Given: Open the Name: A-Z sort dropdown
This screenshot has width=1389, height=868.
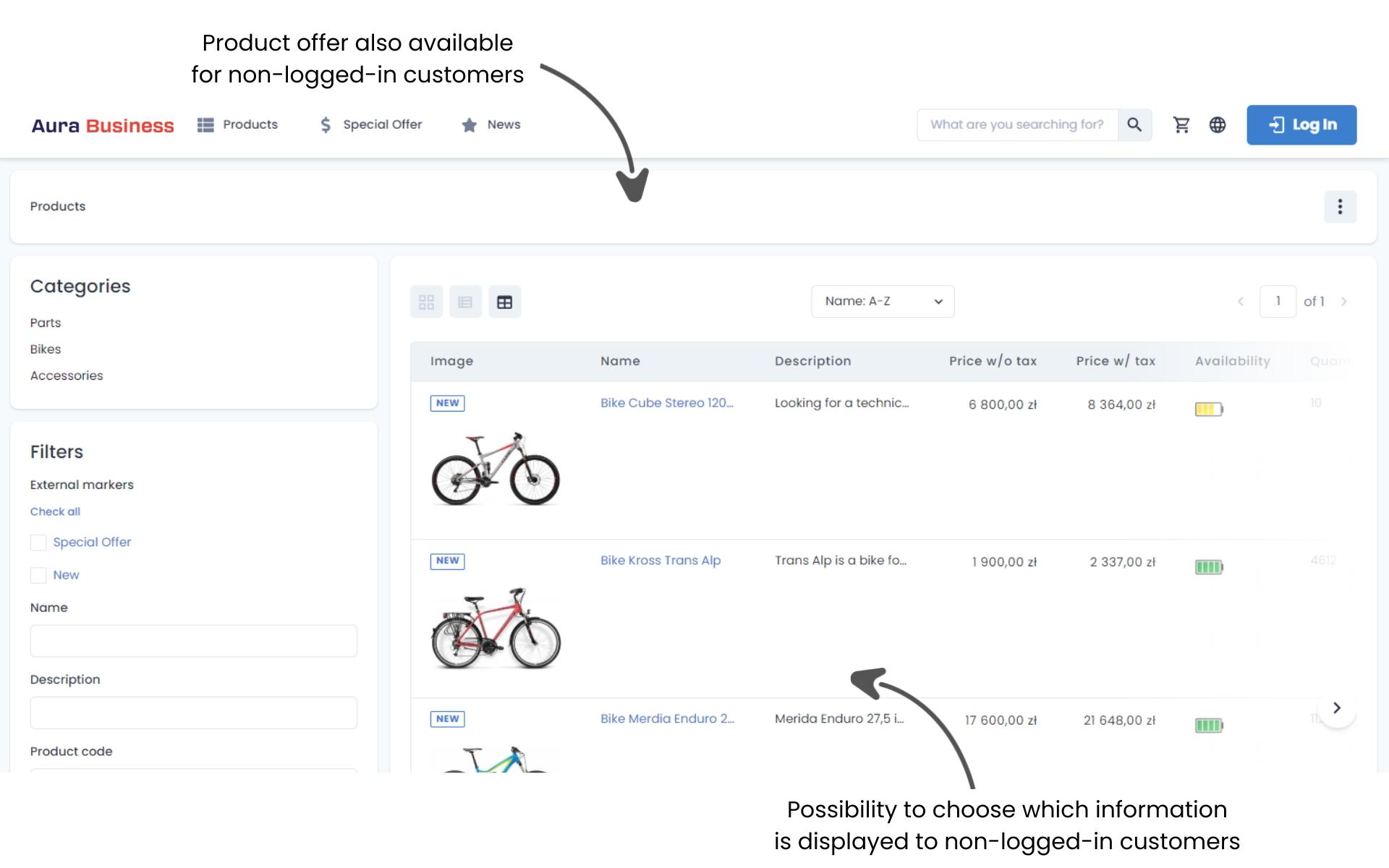Looking at the screenshot, I should pyautogui.click(x=883, y=302).
